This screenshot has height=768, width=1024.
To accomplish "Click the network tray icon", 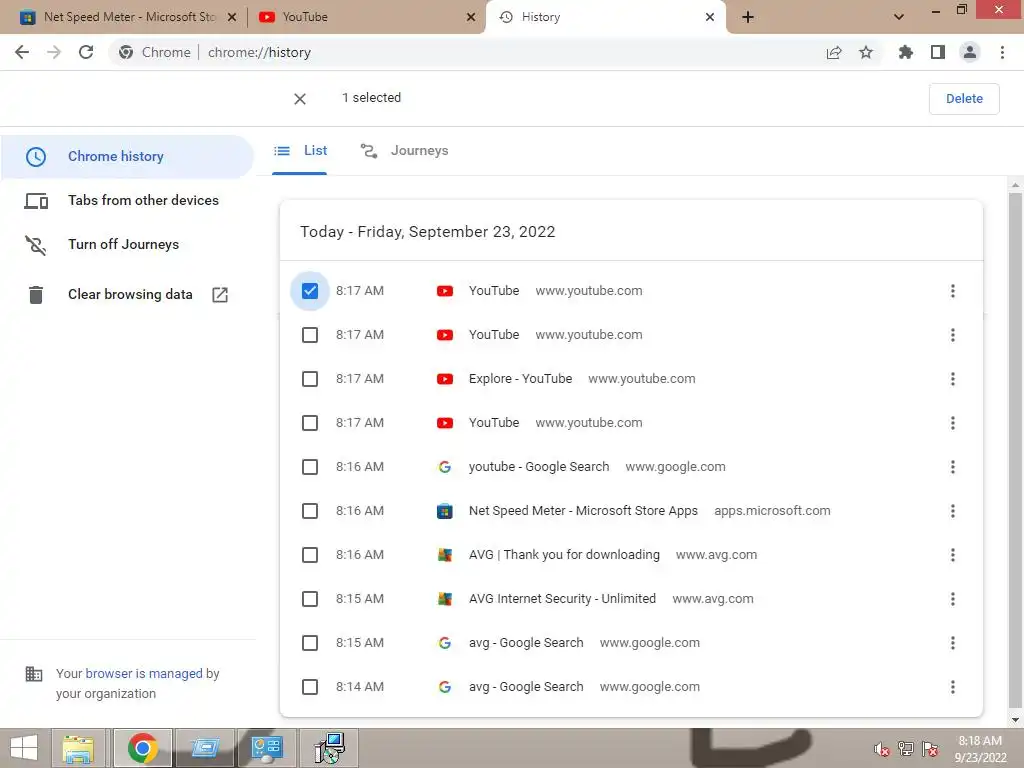I will point(906,749).
